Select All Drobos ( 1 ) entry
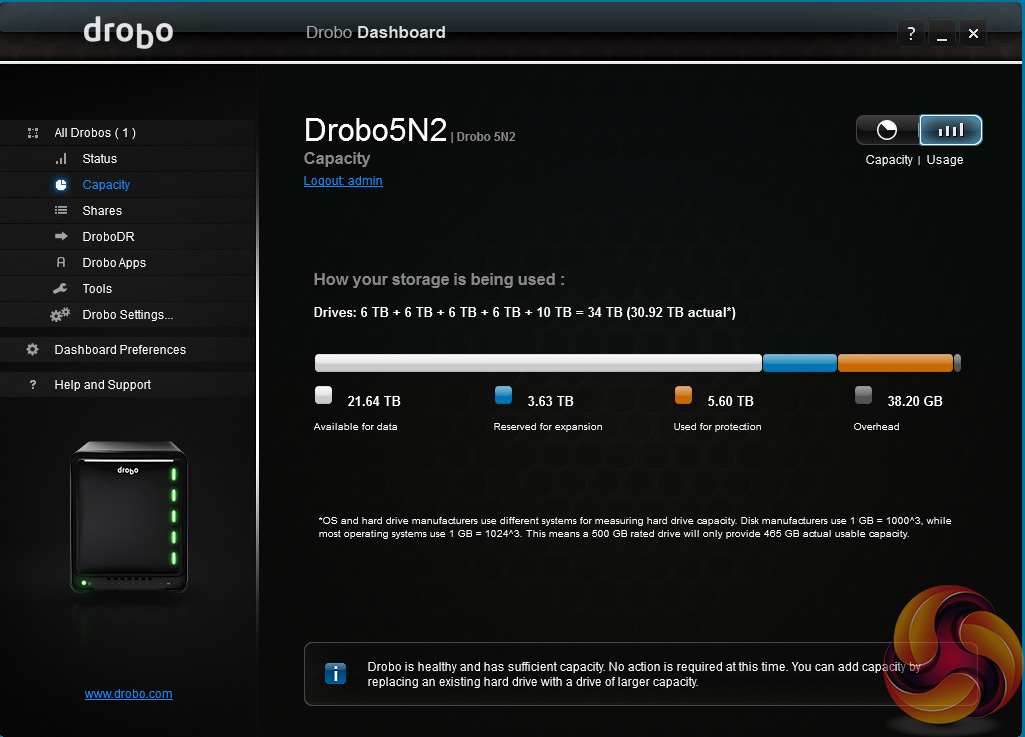 (127, 133)
